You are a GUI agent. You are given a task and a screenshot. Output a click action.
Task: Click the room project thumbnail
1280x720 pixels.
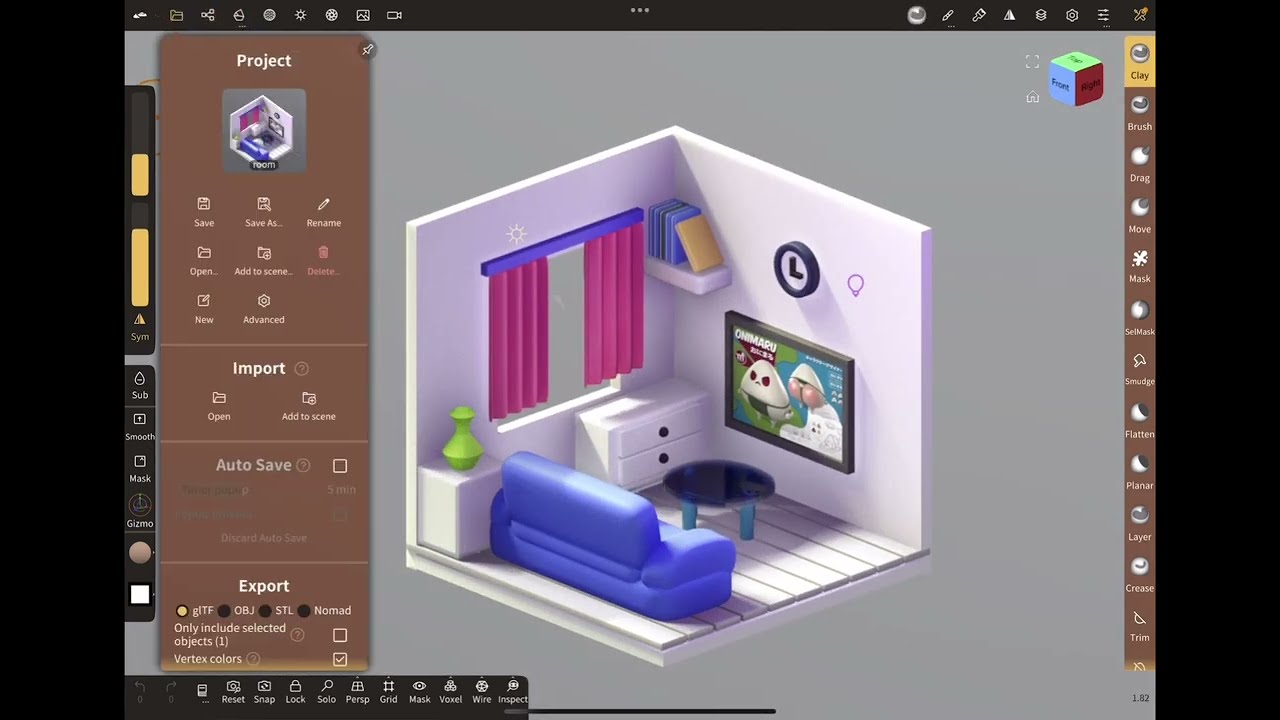264,130
